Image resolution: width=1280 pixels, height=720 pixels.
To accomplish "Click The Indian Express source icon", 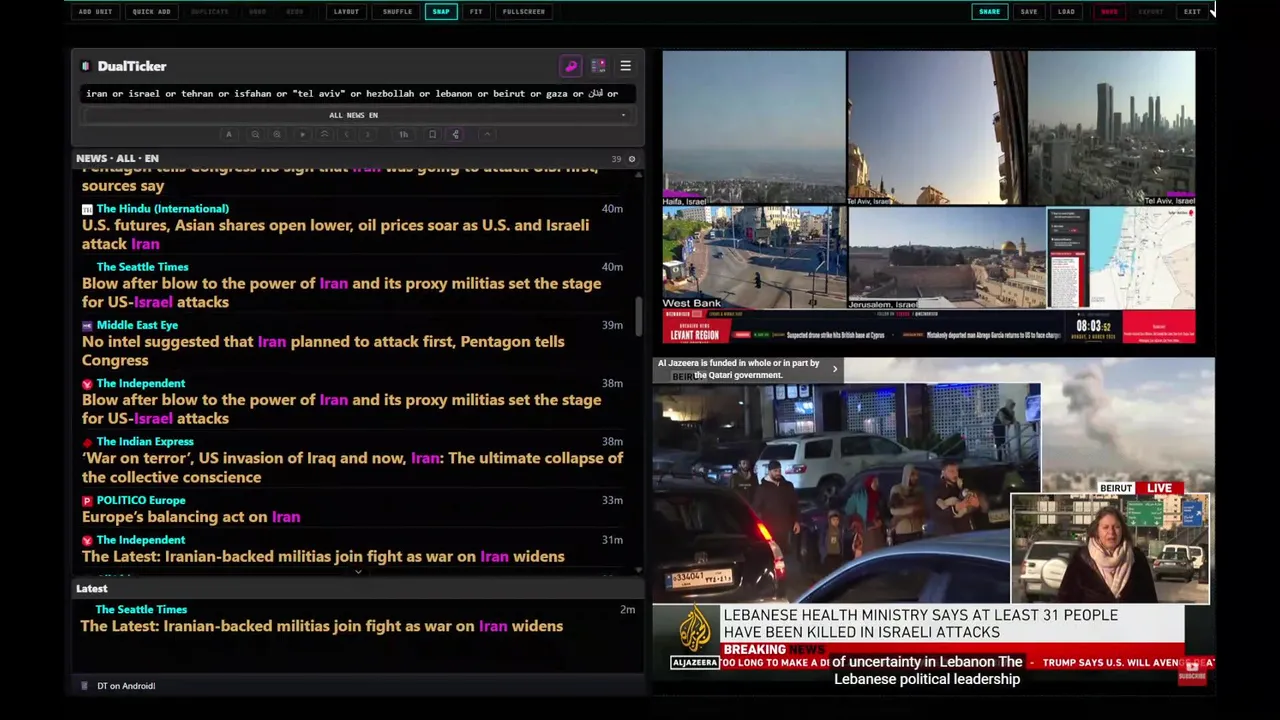I will click(x=87, y=442).
